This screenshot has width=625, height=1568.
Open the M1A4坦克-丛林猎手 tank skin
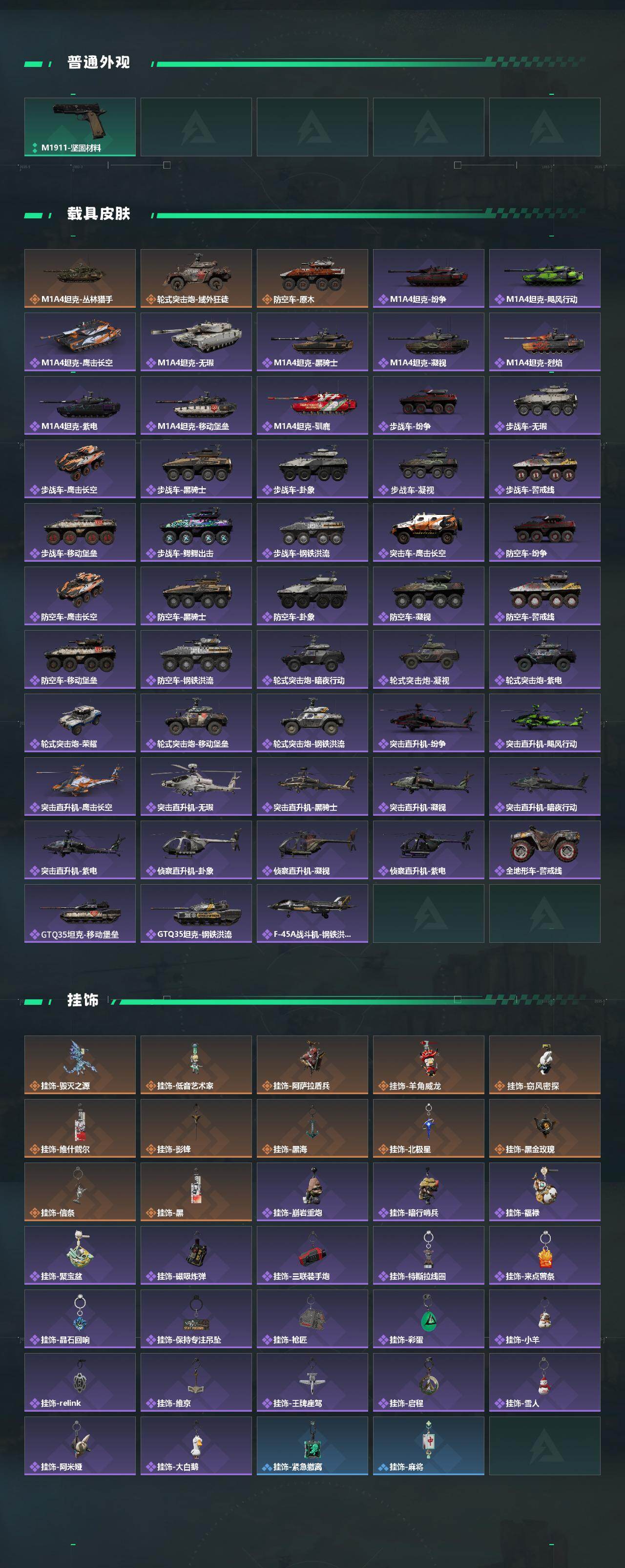click(80, 278)
